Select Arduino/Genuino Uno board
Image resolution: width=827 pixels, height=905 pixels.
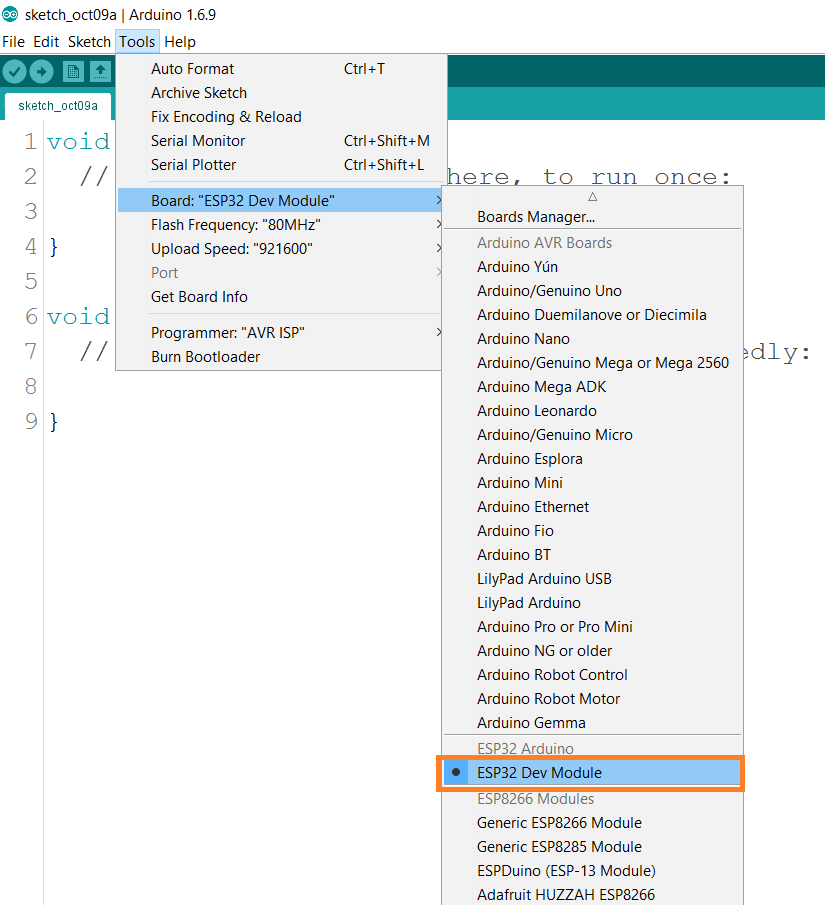coord(593,291)
